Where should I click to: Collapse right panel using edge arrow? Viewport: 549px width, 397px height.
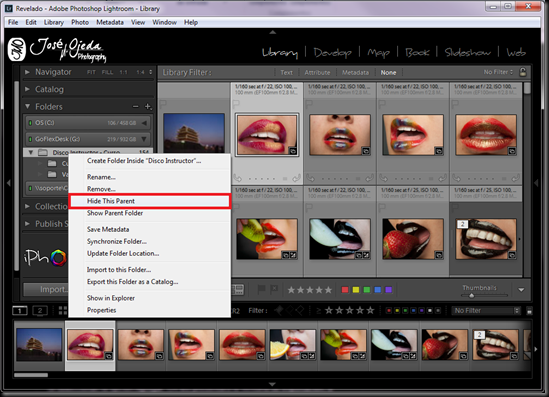click(x=536, y=182)
